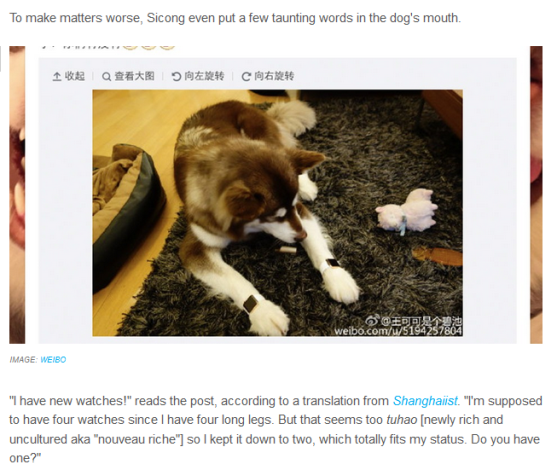Viewport: 557px width, 470px height.
Task: Click the emoji faces cut off above the toolbar
Action: pyautogui.click(x=149, y=48)
